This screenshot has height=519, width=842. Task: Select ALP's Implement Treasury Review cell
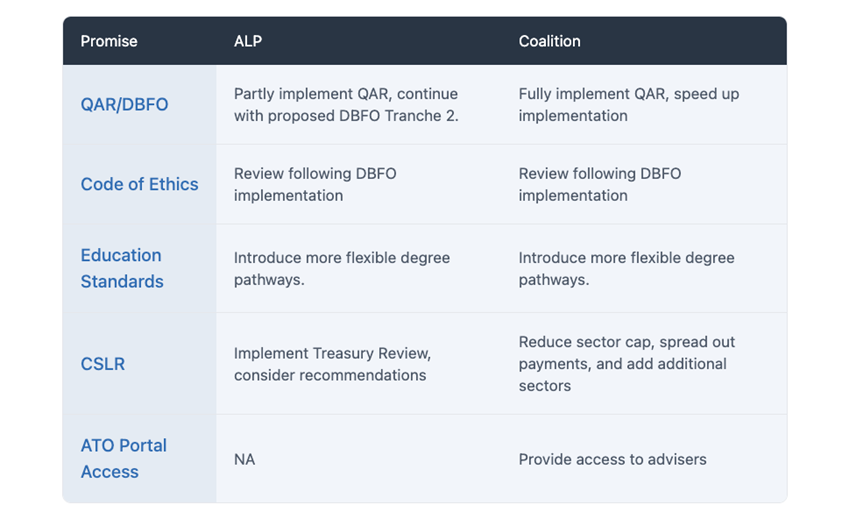coord(359,364)
